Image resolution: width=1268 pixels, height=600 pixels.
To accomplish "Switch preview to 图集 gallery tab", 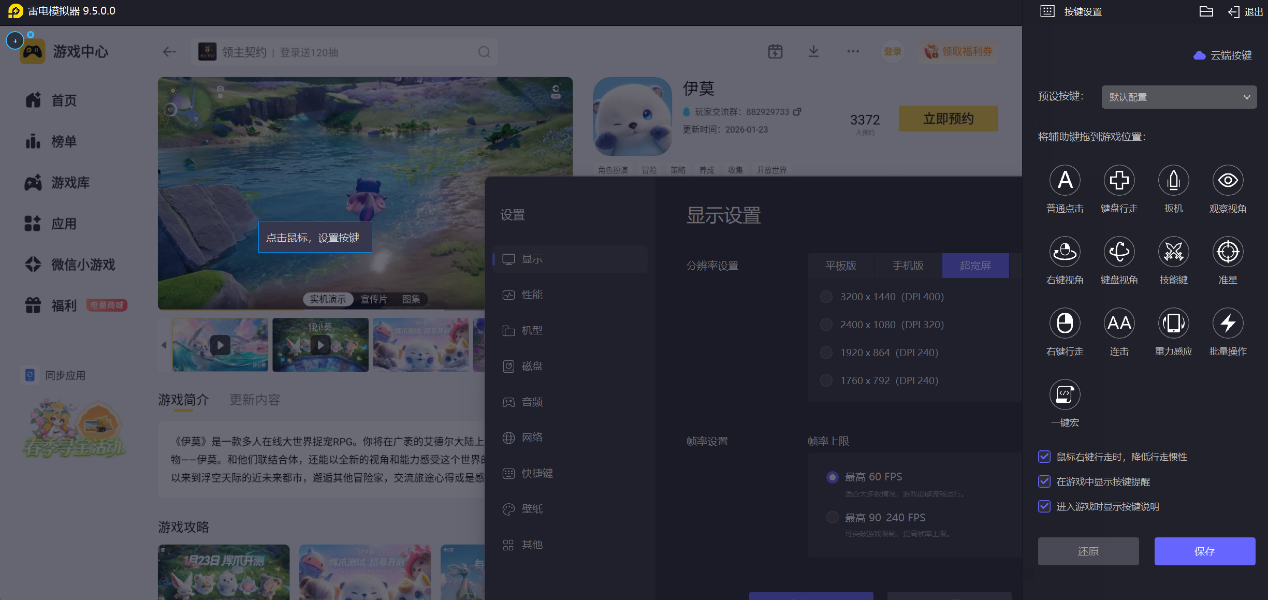I will [x=411, y=299].
